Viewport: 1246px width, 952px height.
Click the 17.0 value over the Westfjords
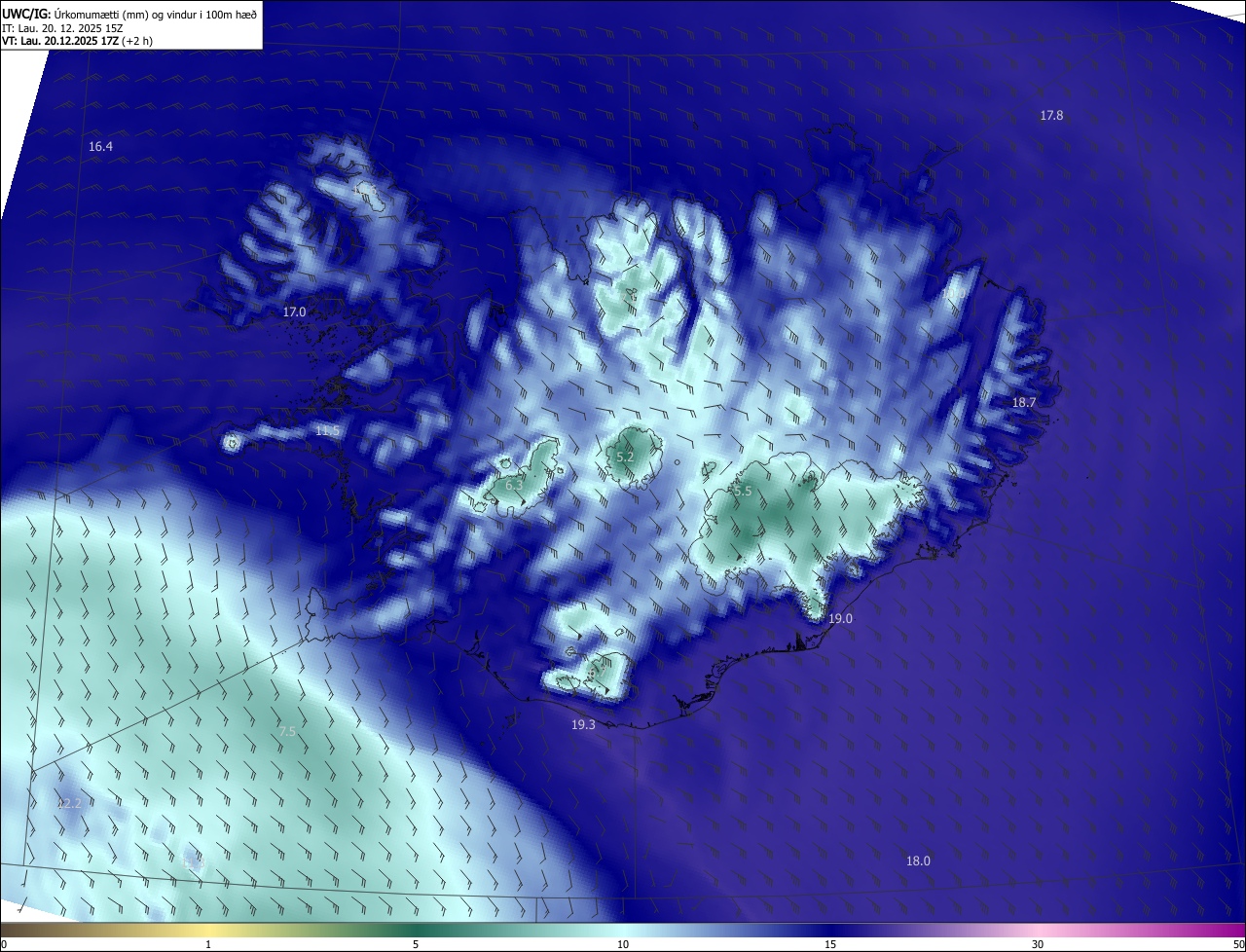pyautogui.click(x=294, y=312)
